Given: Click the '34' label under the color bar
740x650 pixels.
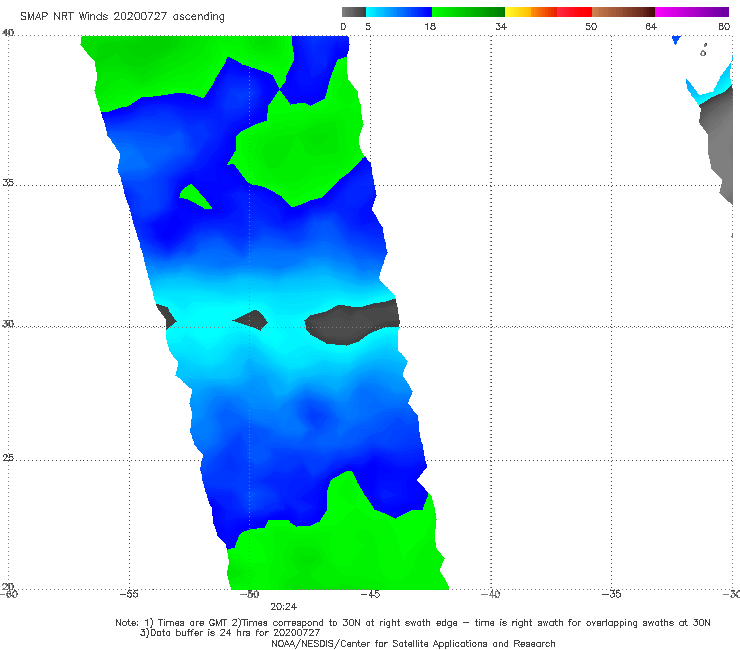Looking at the screenshot, I should click(x=501, y=27).
